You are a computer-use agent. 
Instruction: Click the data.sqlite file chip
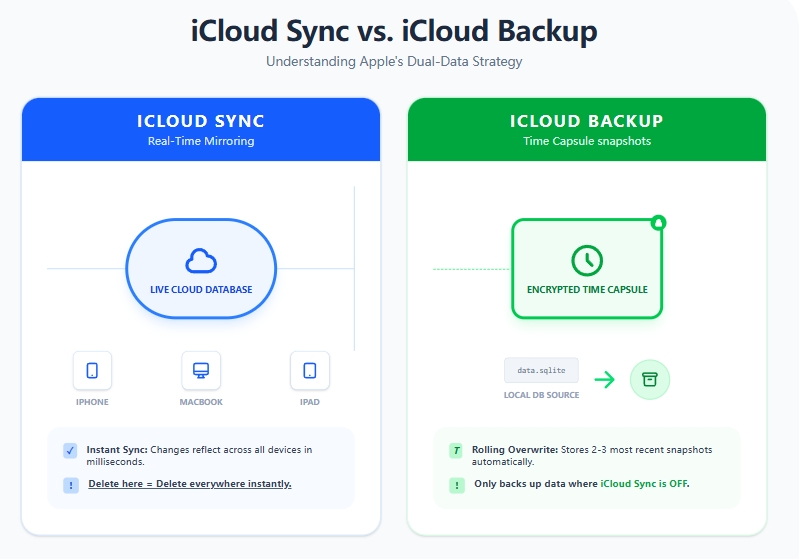tap(541, 370)
